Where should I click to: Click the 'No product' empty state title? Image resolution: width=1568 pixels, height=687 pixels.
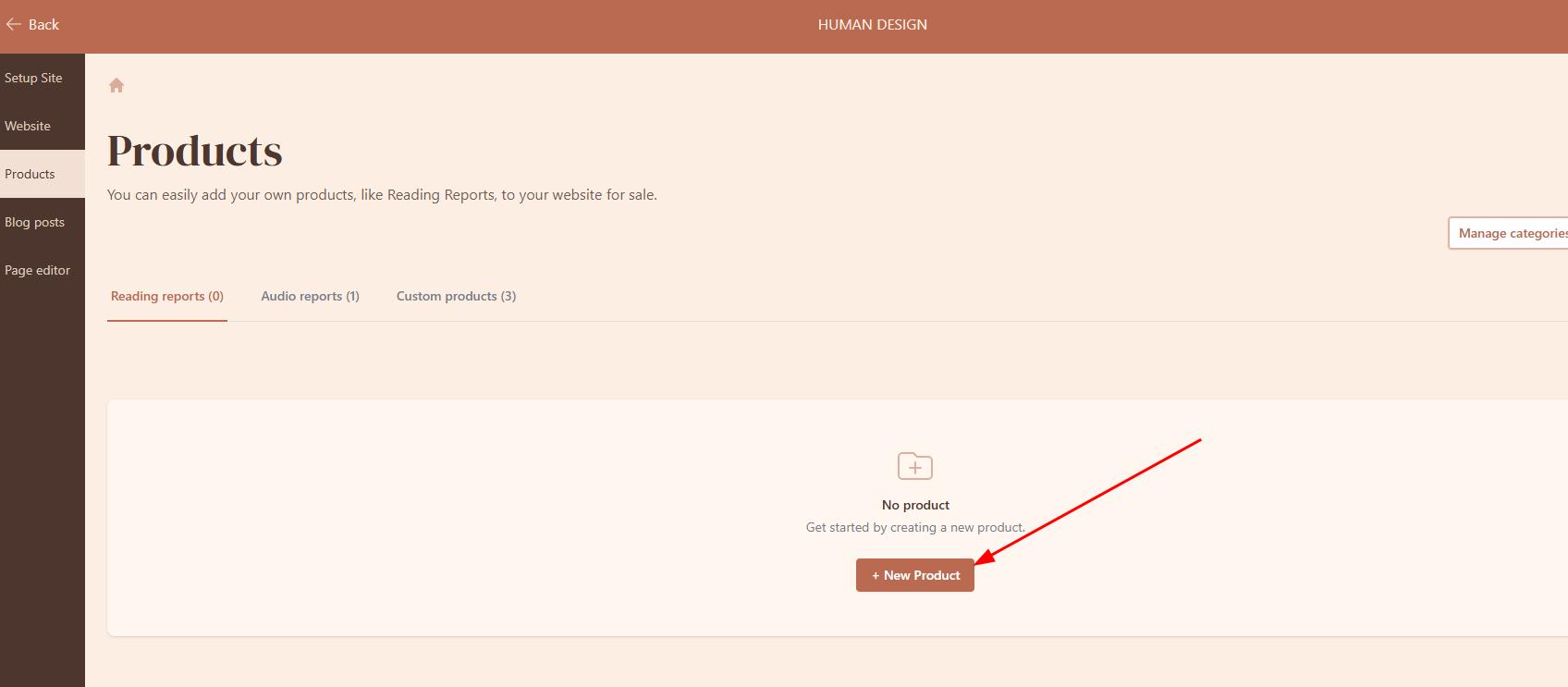pyautogui.click(x=915, y=505)
